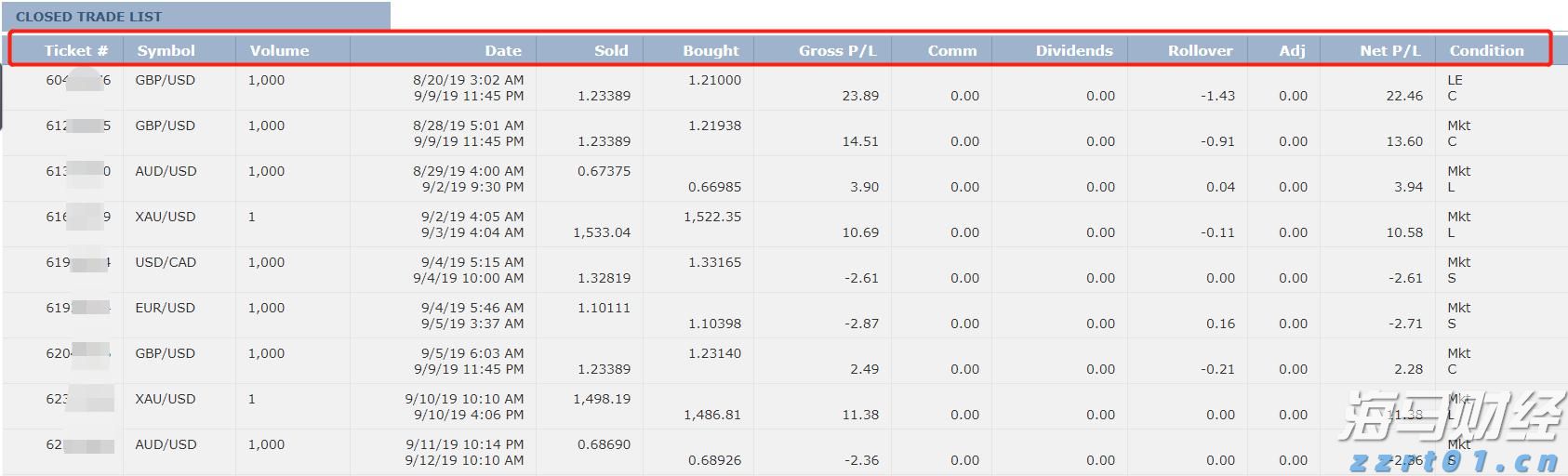
Task: Click the Condition column header
Action: point(1486,50)
